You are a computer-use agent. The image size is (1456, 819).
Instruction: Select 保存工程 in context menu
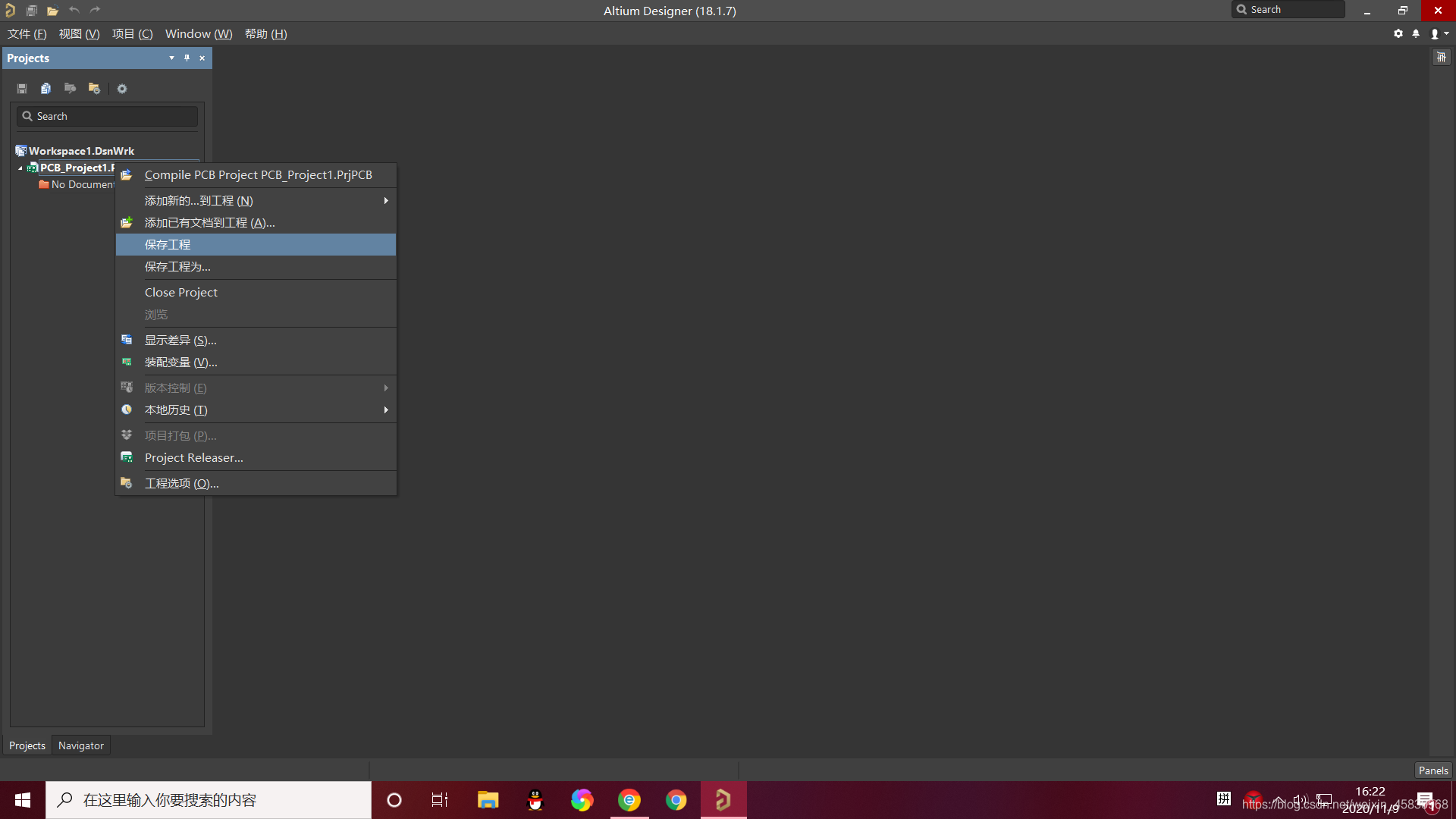click(256, 245)
